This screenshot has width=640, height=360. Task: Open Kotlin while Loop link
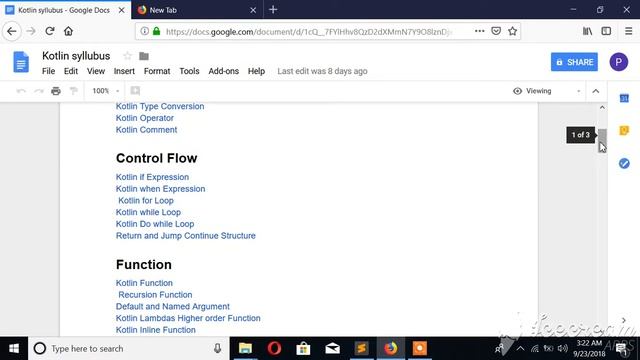(148, 212)
